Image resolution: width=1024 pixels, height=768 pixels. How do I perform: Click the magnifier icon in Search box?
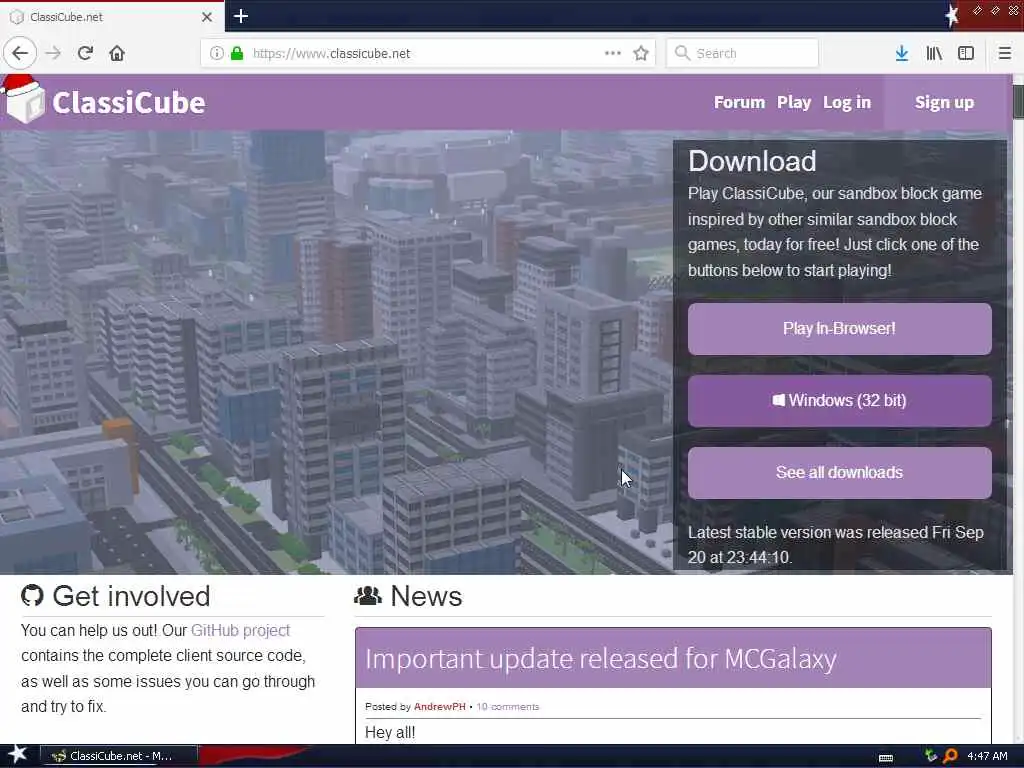pos(682,53)
